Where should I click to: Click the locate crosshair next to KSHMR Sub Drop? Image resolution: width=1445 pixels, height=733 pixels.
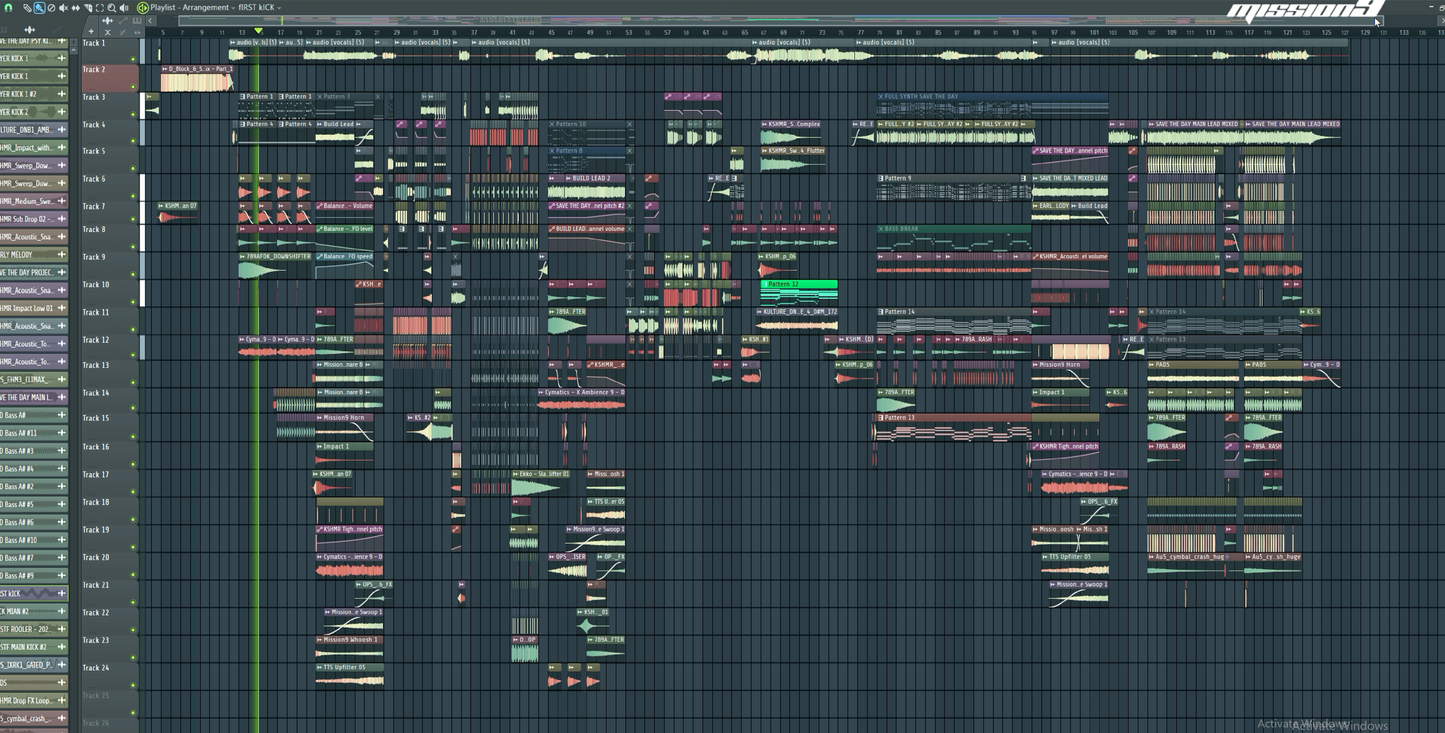click(61, 219)
